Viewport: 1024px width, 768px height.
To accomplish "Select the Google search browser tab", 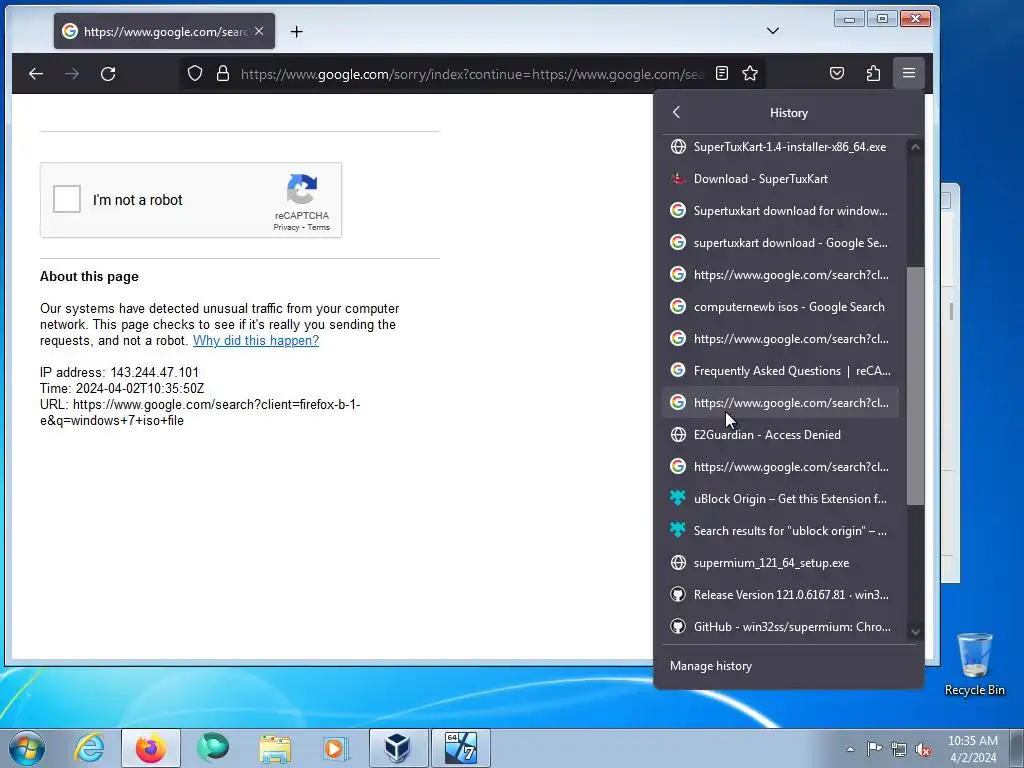I will [x=164, y=31].
